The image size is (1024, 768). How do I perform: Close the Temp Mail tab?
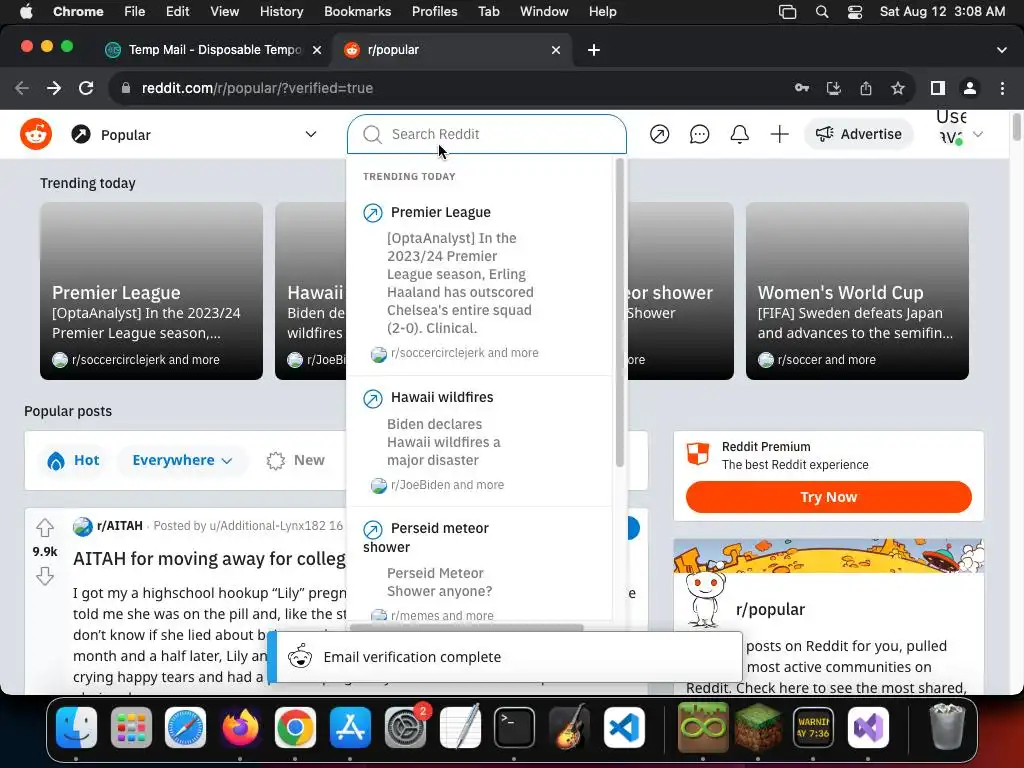[317, 50]
